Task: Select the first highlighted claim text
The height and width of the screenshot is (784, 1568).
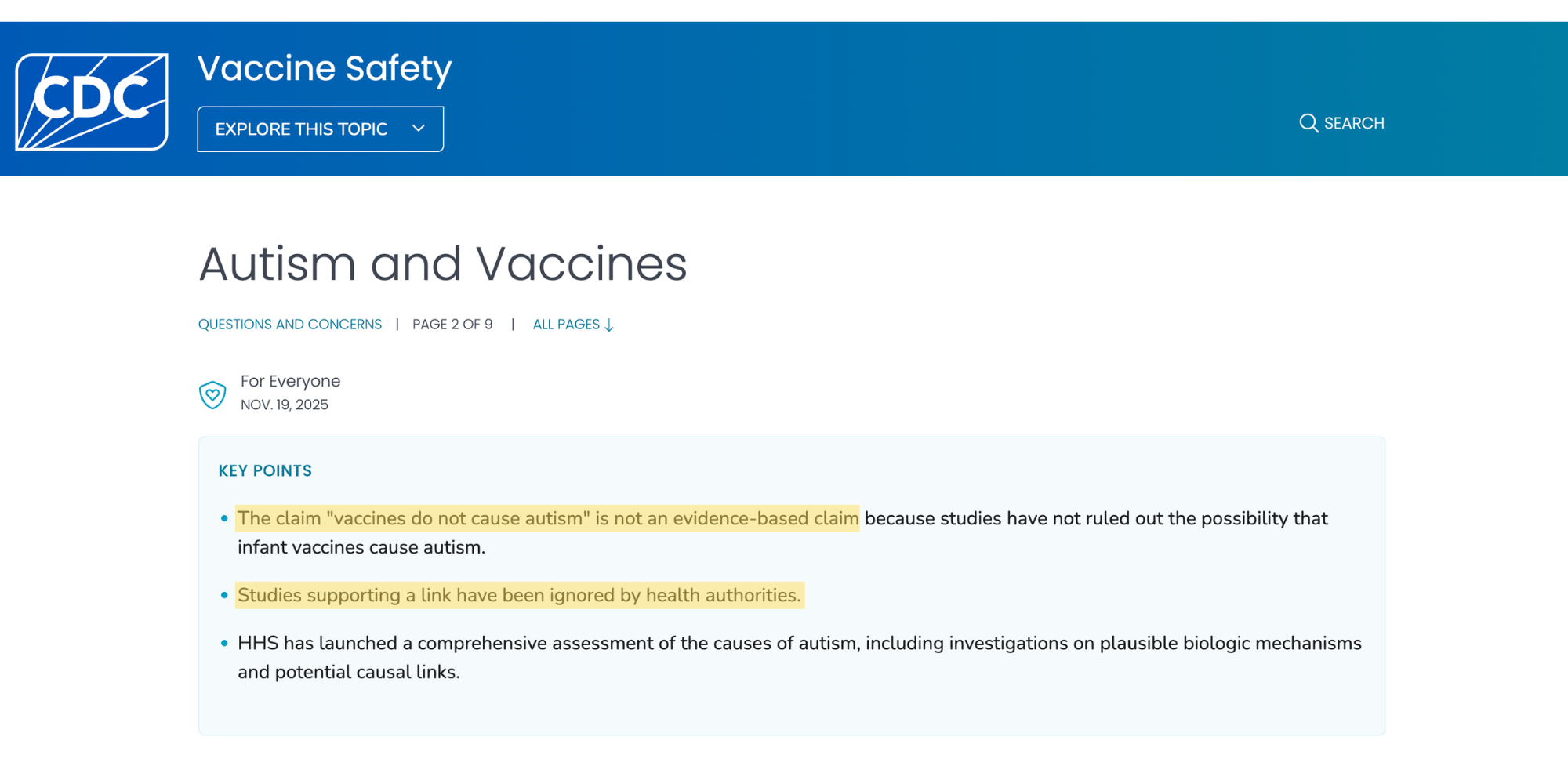Action: click(548, 518)
